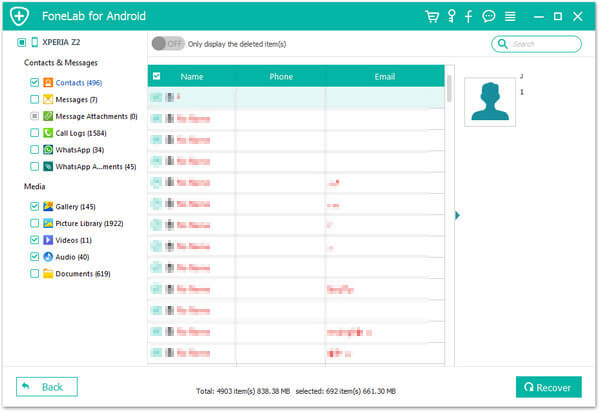This screenshot has height=412, width=600.
Task: Check the Messages checkbox
Action: pyautogui.click(x=35, y=99)
